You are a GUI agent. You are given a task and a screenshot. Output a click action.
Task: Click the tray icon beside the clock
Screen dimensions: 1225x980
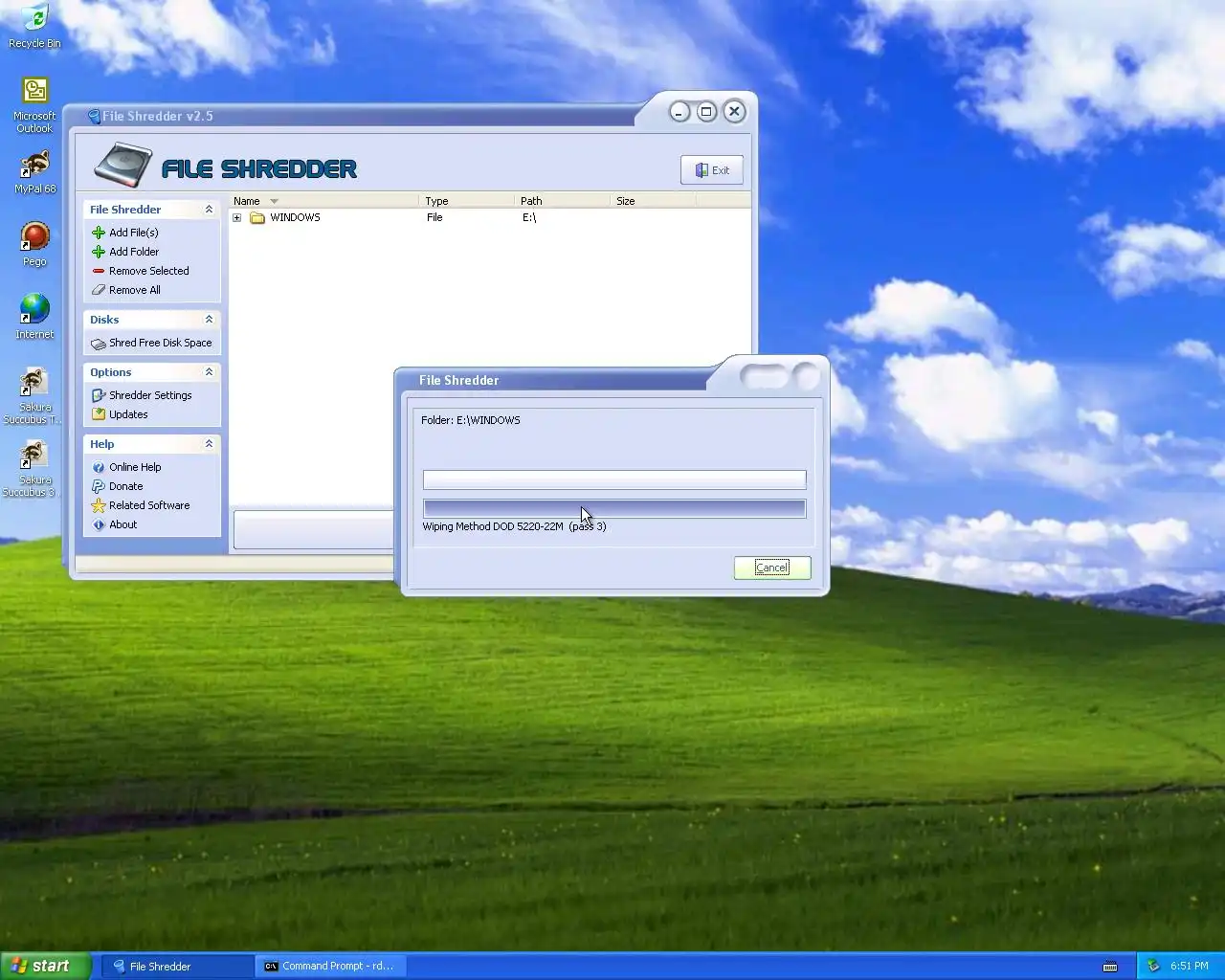[x=1153, y=967]
